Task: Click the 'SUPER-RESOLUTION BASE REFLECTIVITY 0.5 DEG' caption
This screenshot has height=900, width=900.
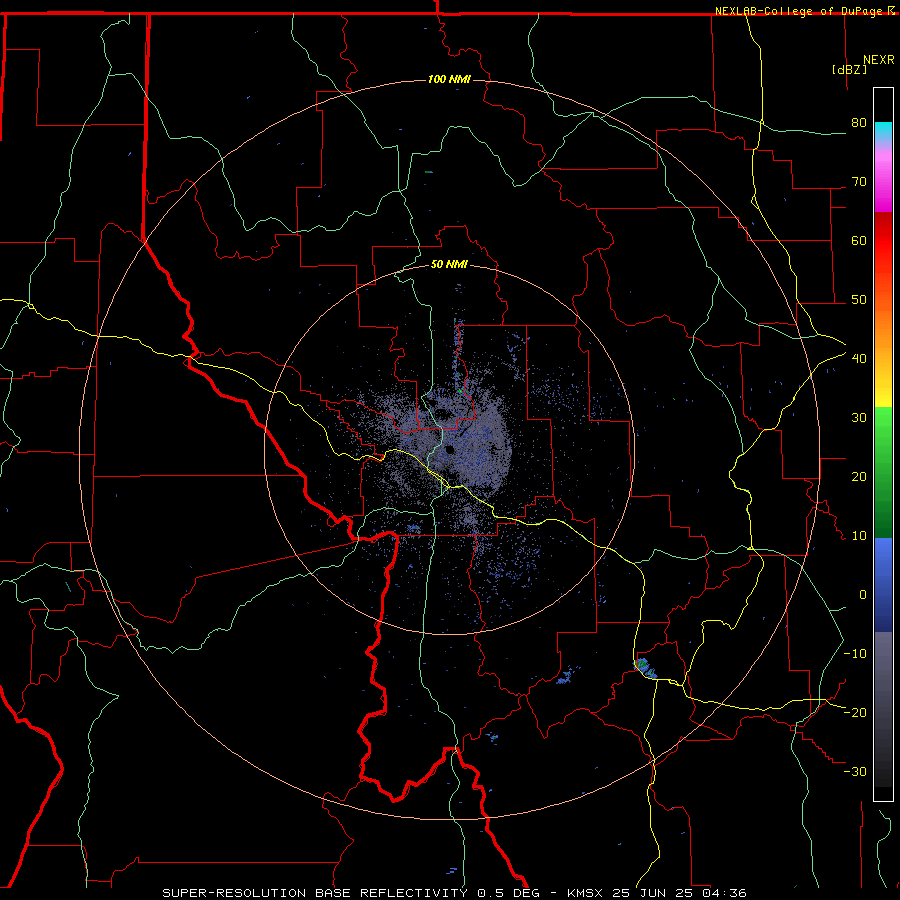Action: point(351,893)
